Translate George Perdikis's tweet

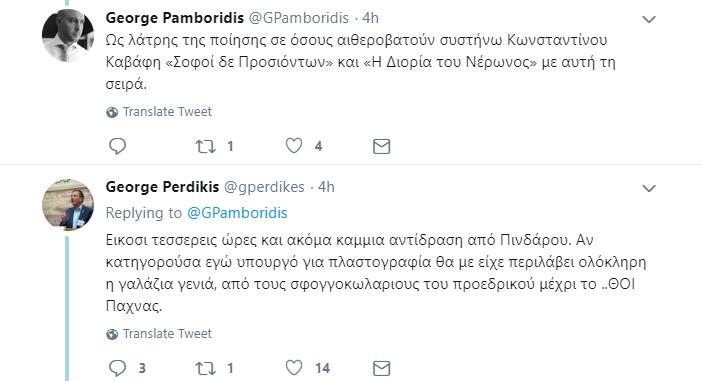(167, 334)
